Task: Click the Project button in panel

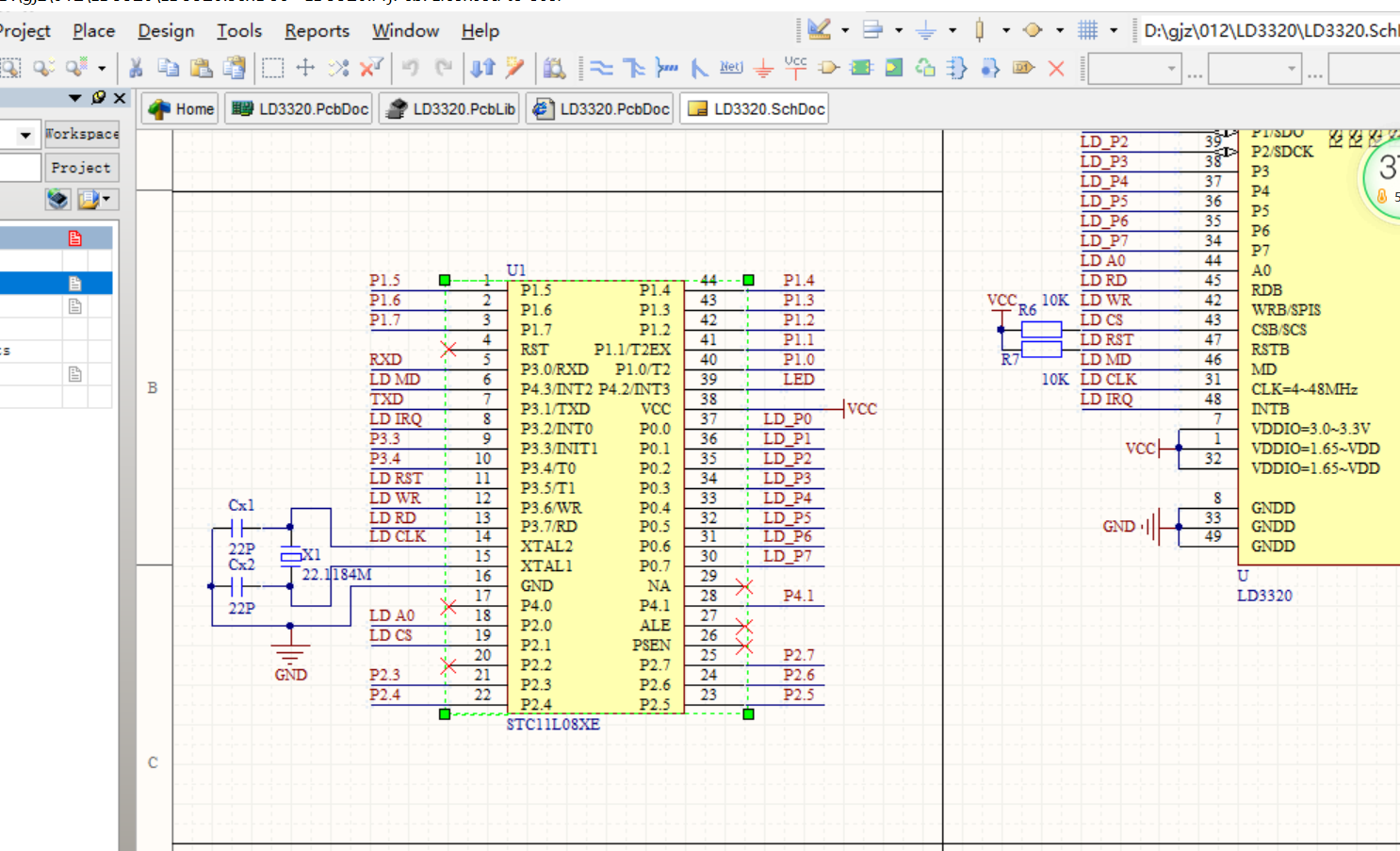Action: click(x=81, y=168)
